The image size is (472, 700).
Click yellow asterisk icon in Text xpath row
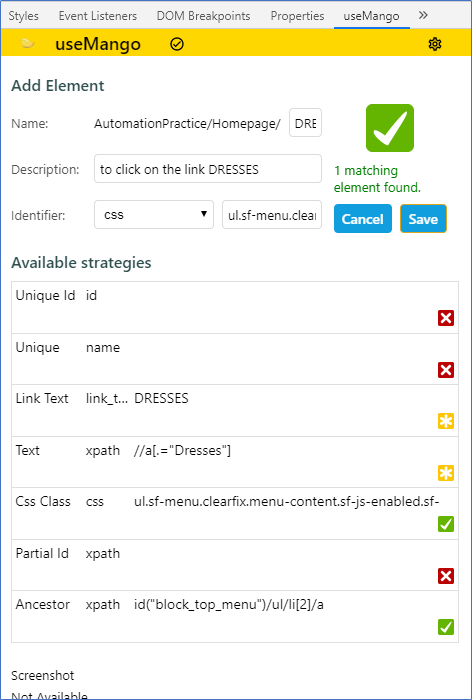(446, 473)
